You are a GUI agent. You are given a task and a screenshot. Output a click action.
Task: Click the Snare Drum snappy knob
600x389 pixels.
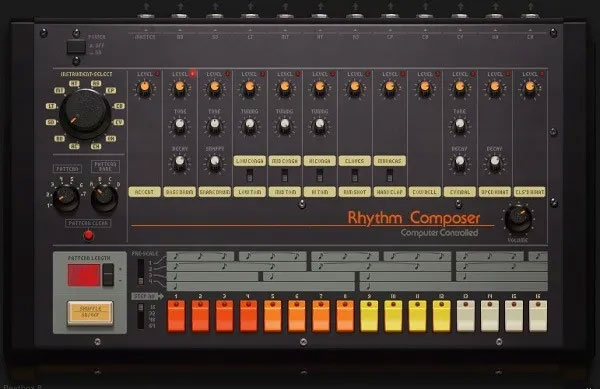215,163
